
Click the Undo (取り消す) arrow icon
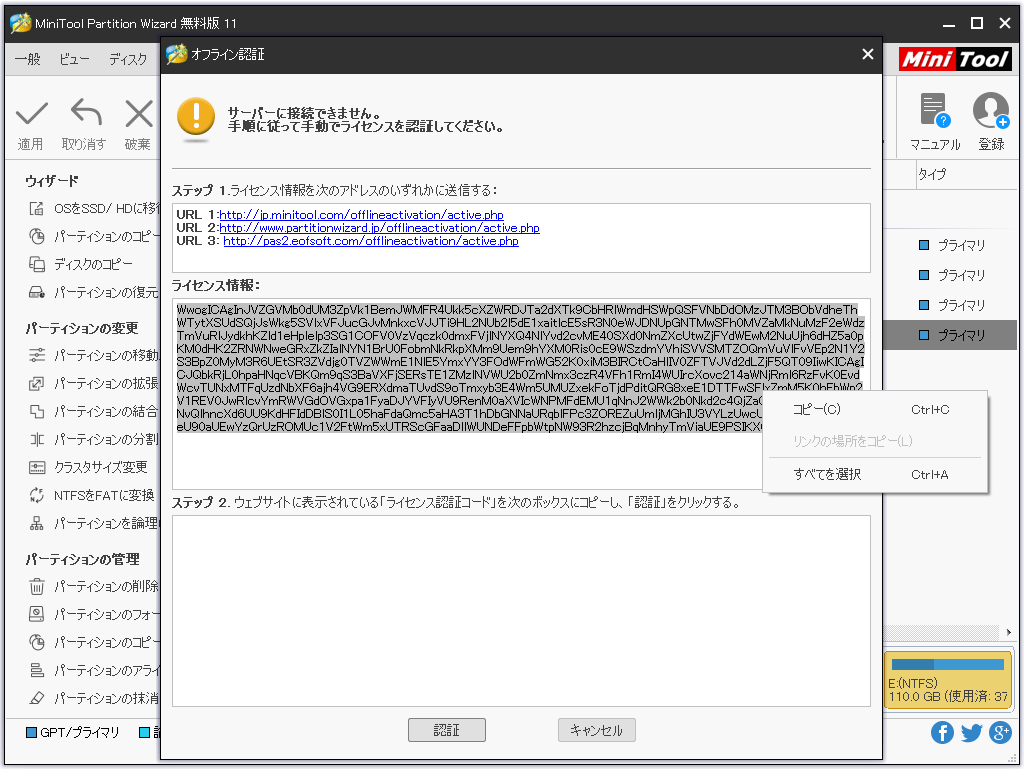[84, 114]
